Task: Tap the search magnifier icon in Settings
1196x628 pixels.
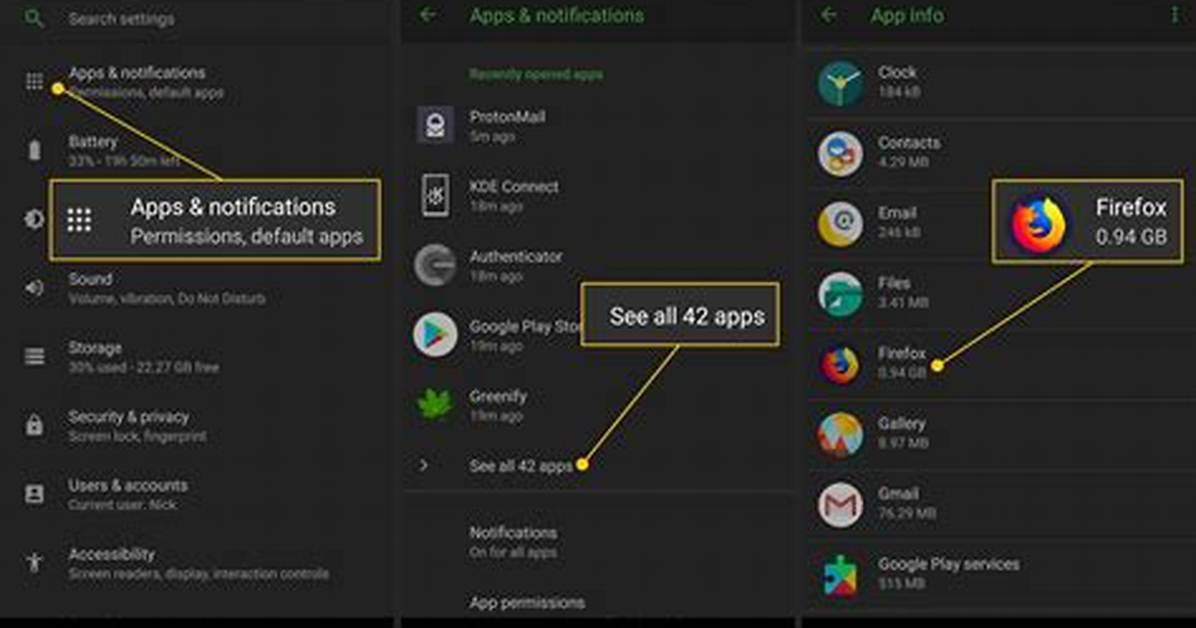Action: pos(34,18)
